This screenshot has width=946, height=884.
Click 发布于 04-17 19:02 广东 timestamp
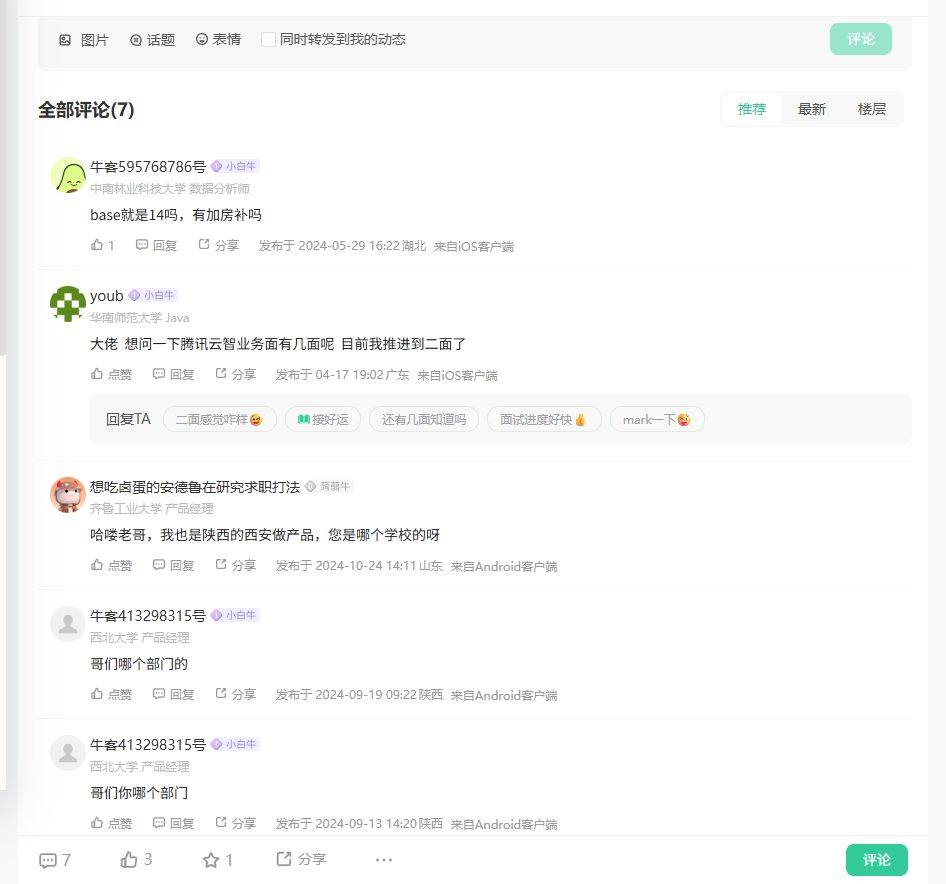(x=342, y=375)
